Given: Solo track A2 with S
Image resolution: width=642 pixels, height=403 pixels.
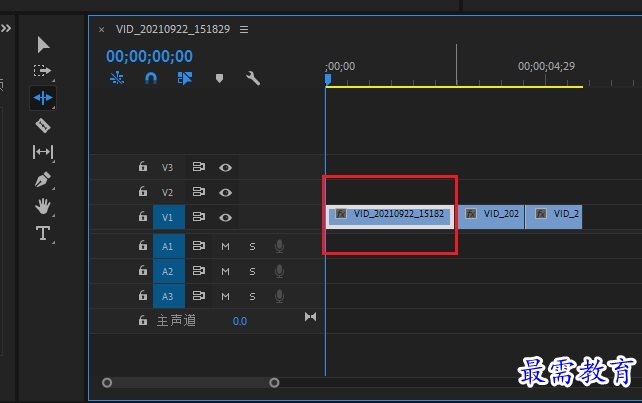Looking at the screenshot, I should [252, 272].
